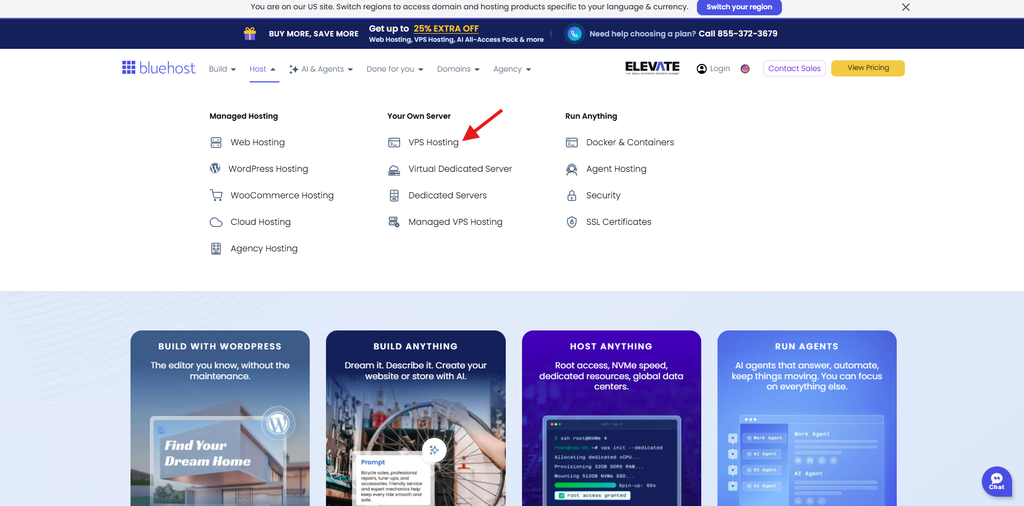
Task: Click the Virtual Dedicated Server icon
Action: [394, 169]
